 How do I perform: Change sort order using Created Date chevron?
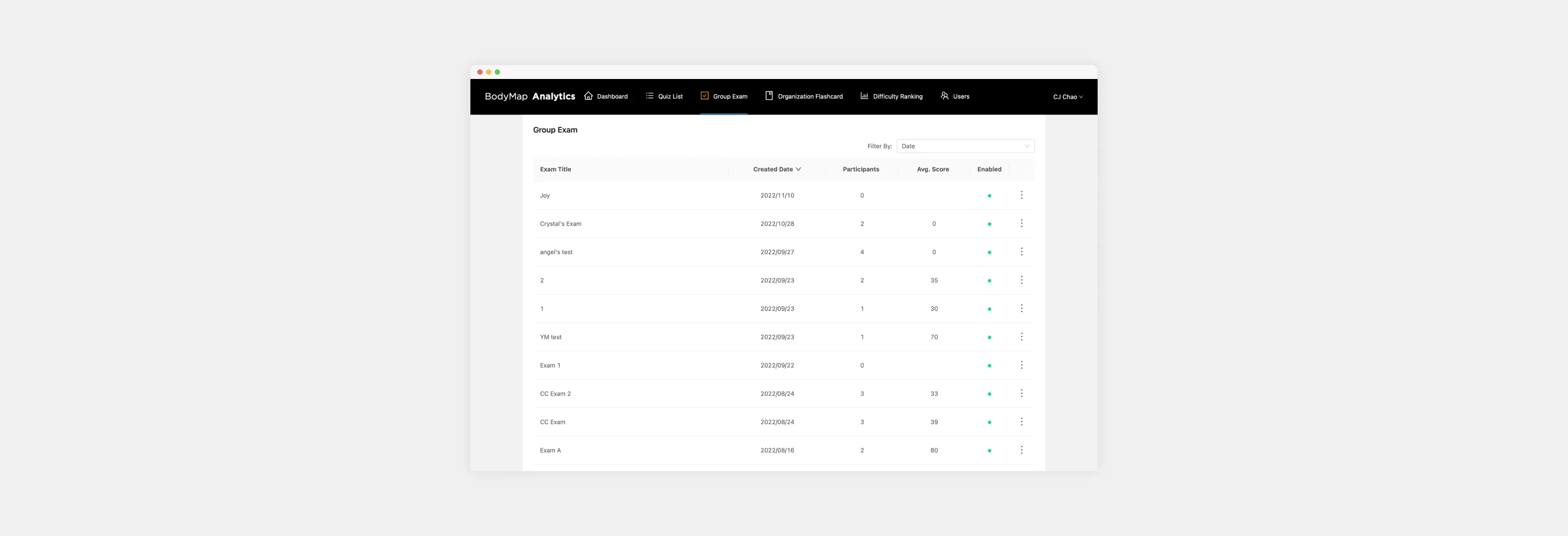click(x=799, y=169)
